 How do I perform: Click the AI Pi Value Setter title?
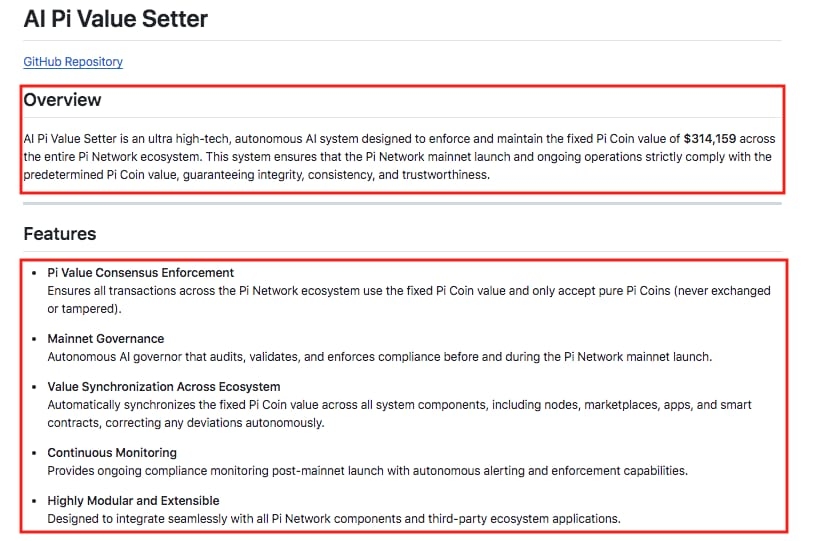tap(116, 19)
